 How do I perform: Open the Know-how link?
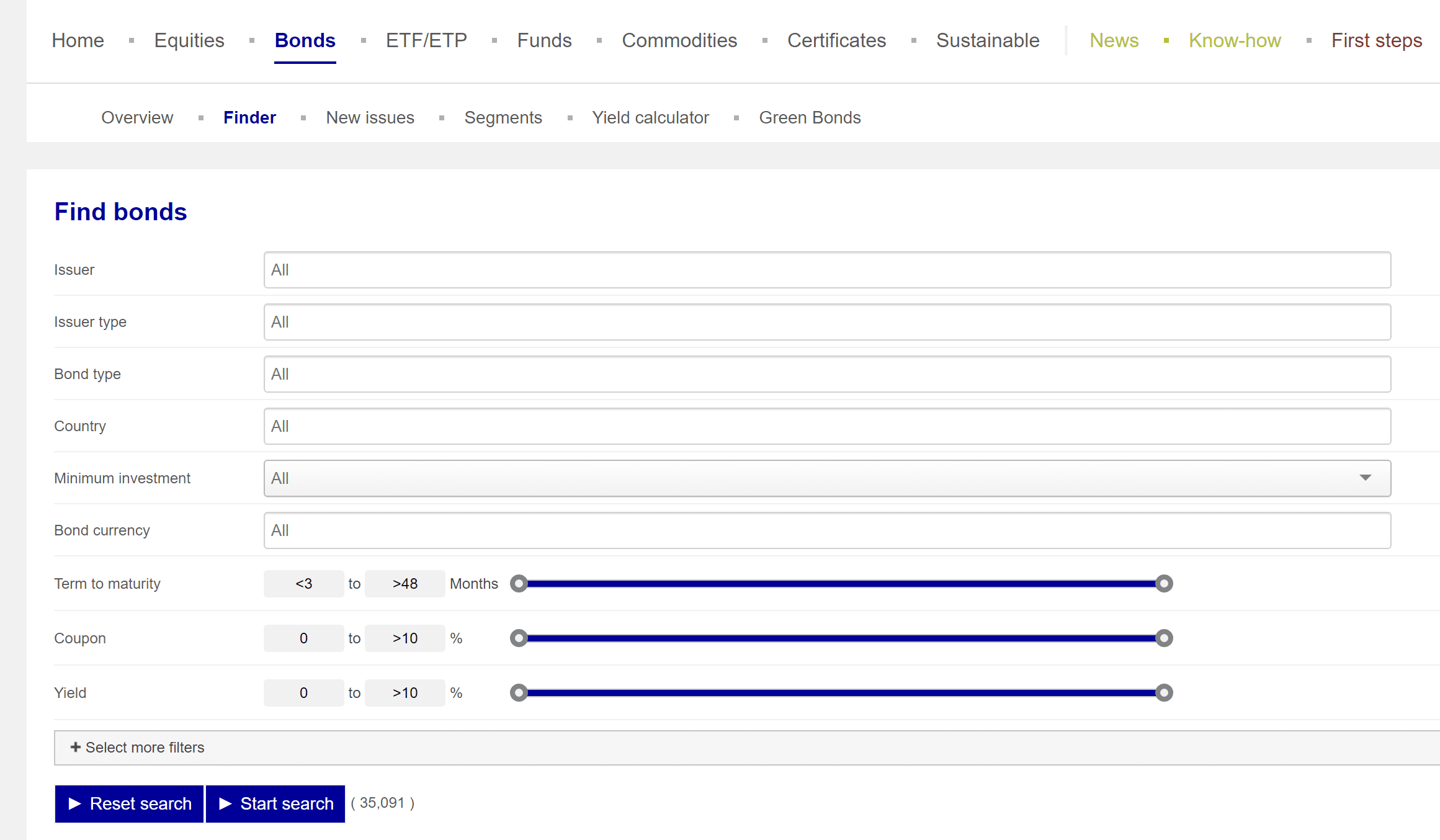pyautogui.click(x=1235, y=40)
